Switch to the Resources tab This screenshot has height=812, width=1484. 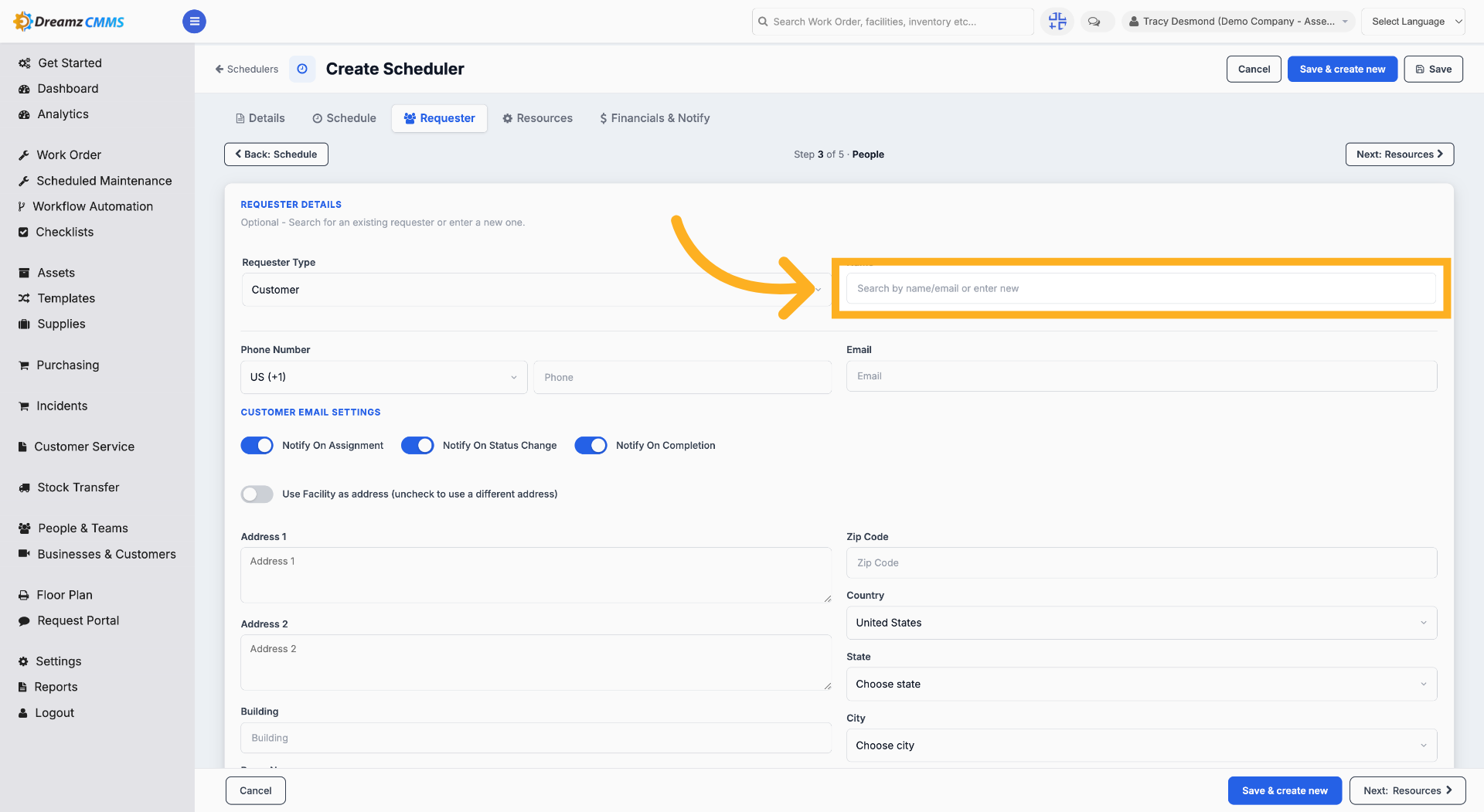(x=538, y=118)
